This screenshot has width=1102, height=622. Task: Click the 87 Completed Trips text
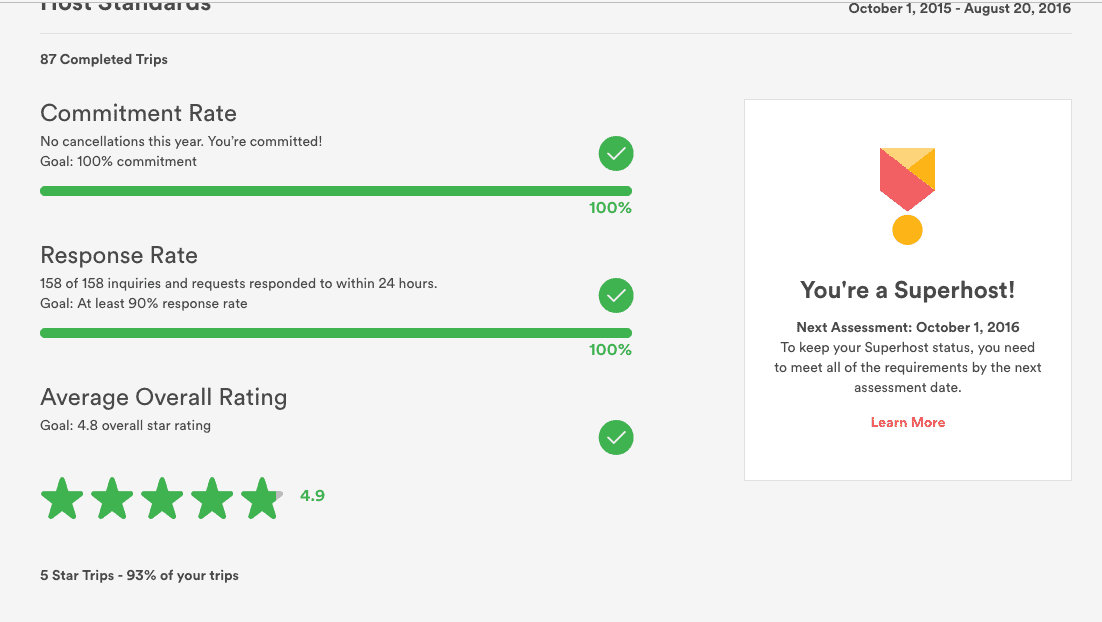click(x=104, y=59)
